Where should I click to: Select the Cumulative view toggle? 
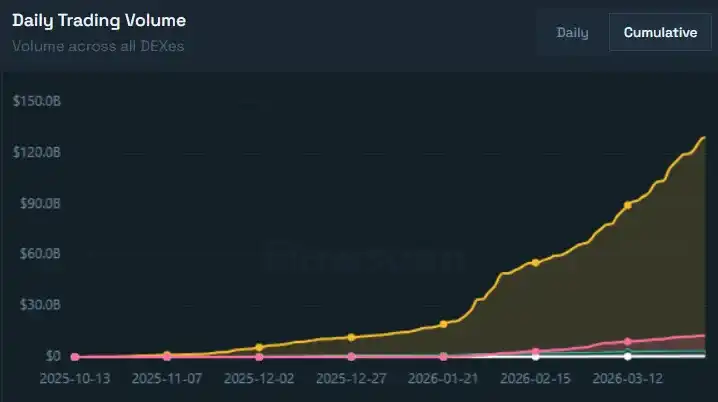pos(660,32)
